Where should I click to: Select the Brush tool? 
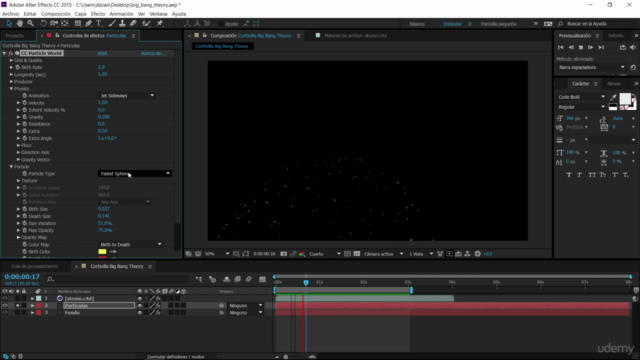[x=112, y=24]
